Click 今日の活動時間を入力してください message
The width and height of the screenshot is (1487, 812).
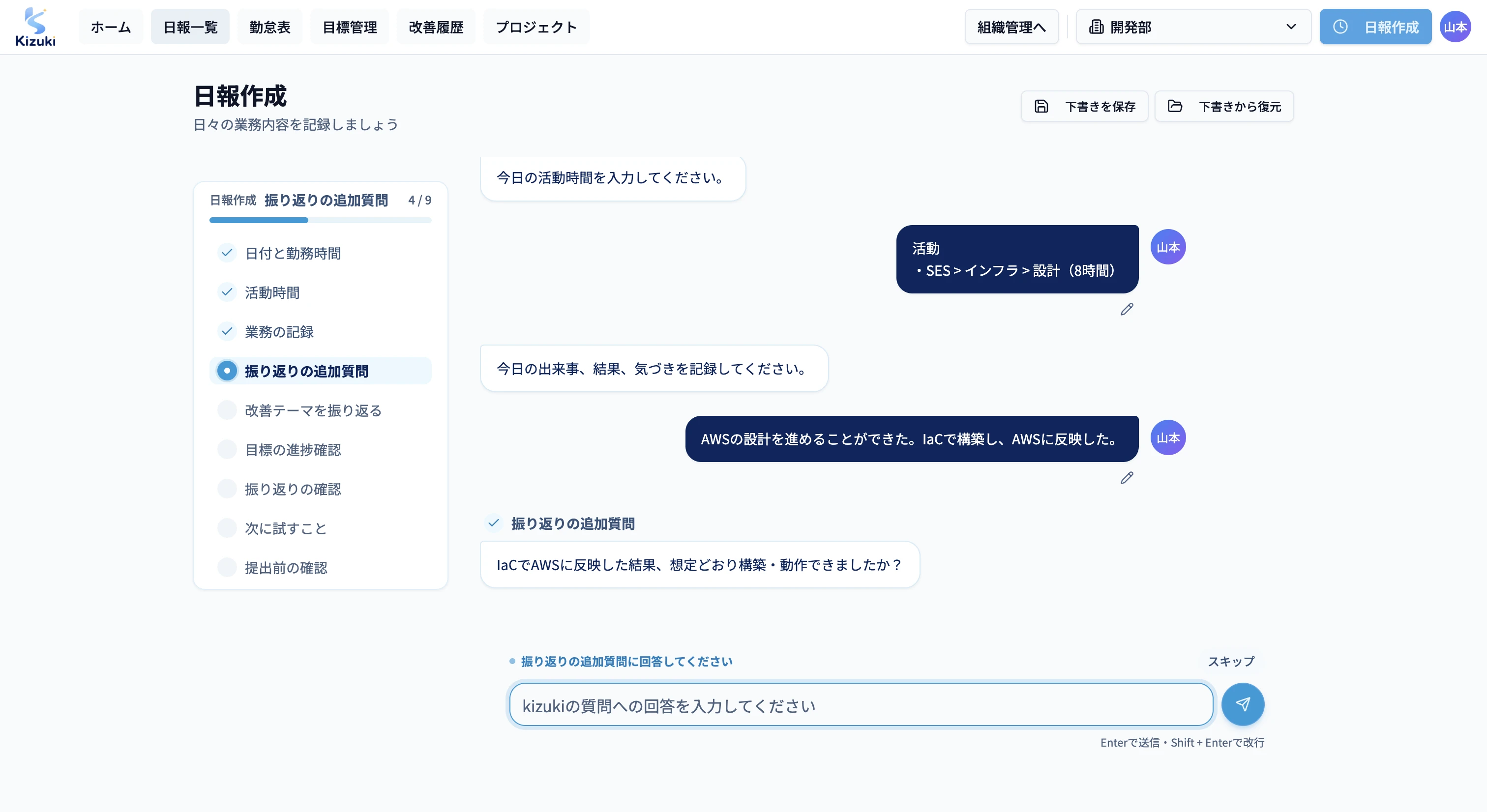613,178
